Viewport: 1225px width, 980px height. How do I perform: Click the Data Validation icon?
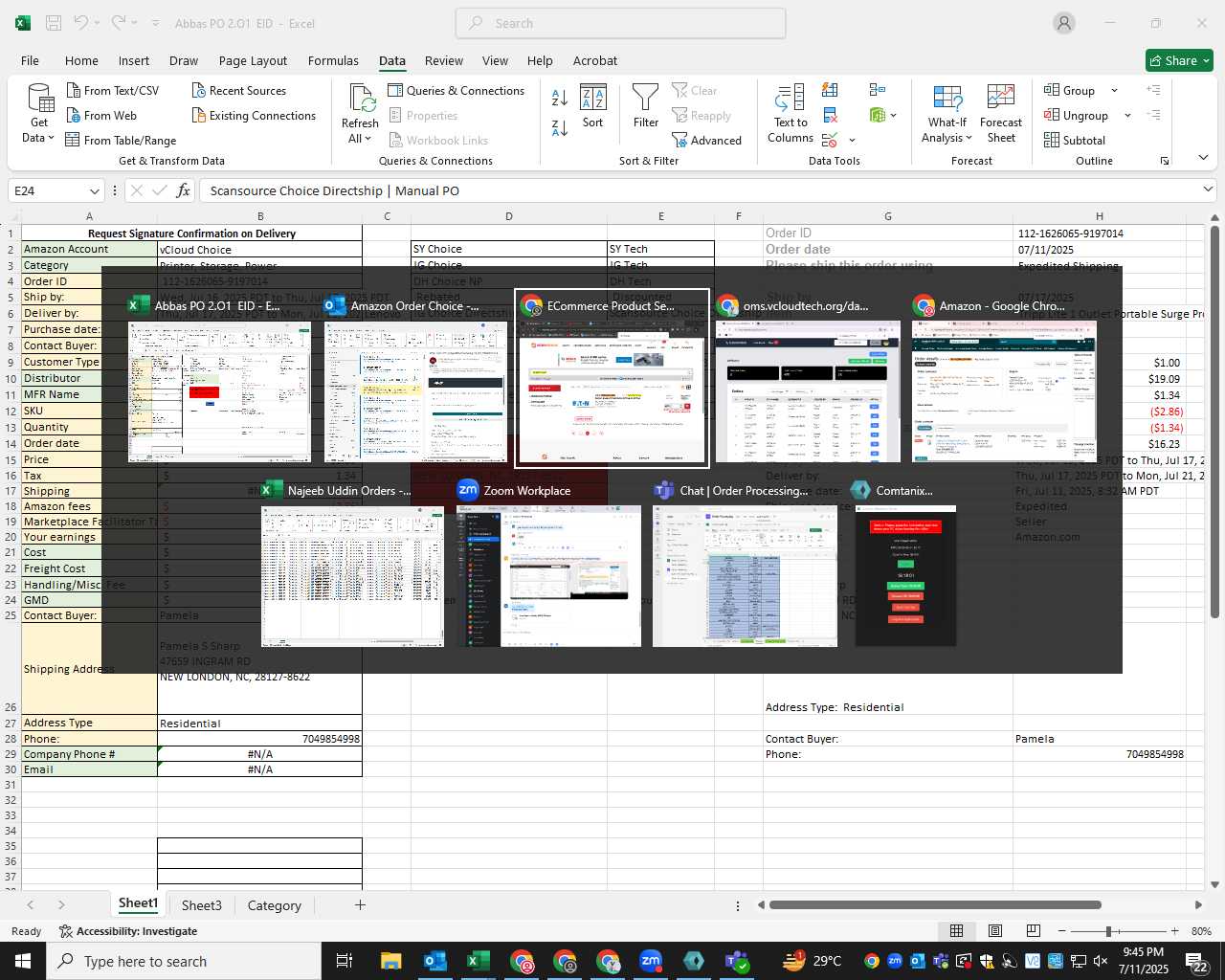830,140
